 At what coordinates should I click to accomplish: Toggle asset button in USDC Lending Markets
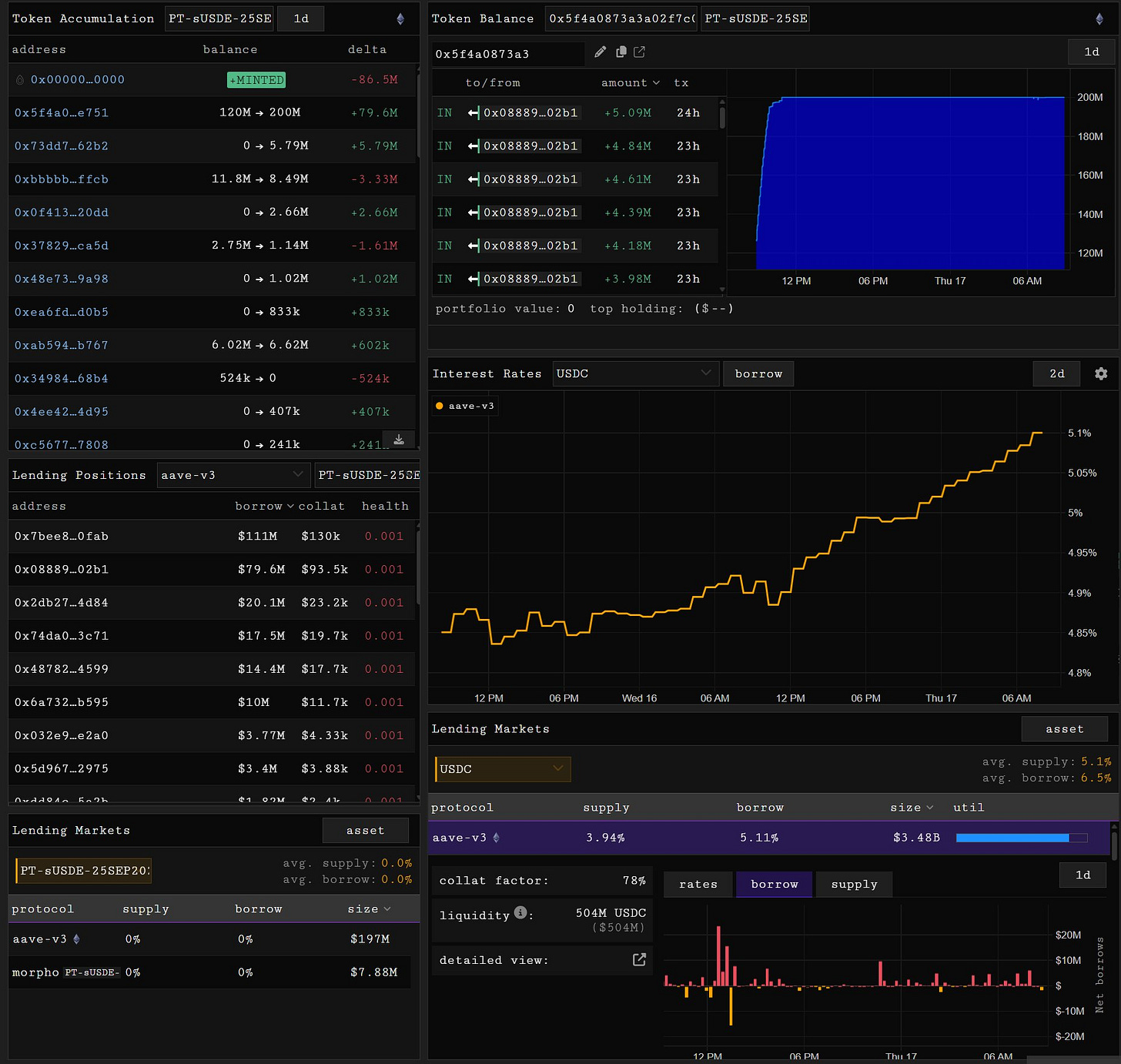(1064, 729)
